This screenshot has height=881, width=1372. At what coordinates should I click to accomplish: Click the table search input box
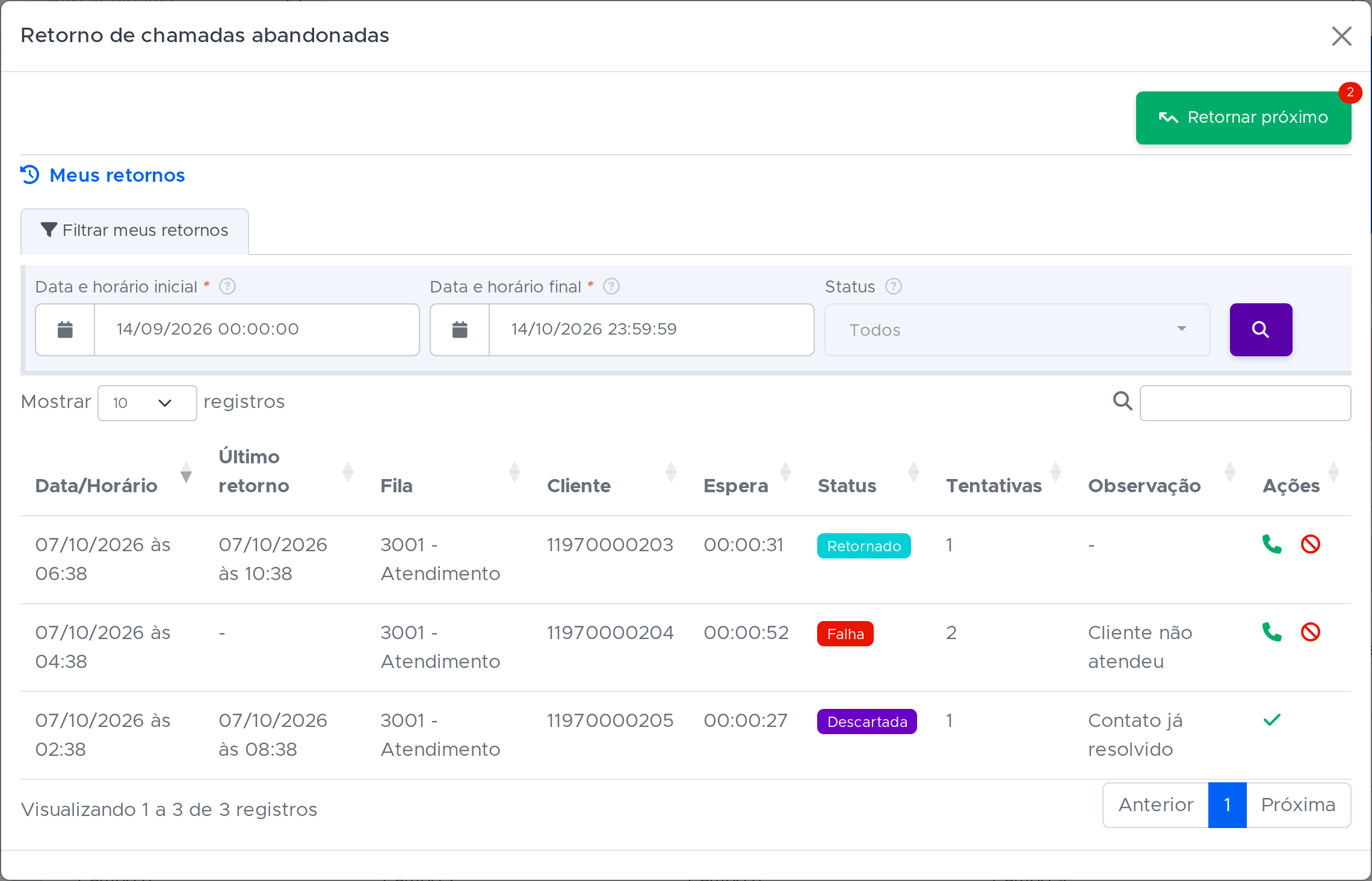click(1245, 403)
